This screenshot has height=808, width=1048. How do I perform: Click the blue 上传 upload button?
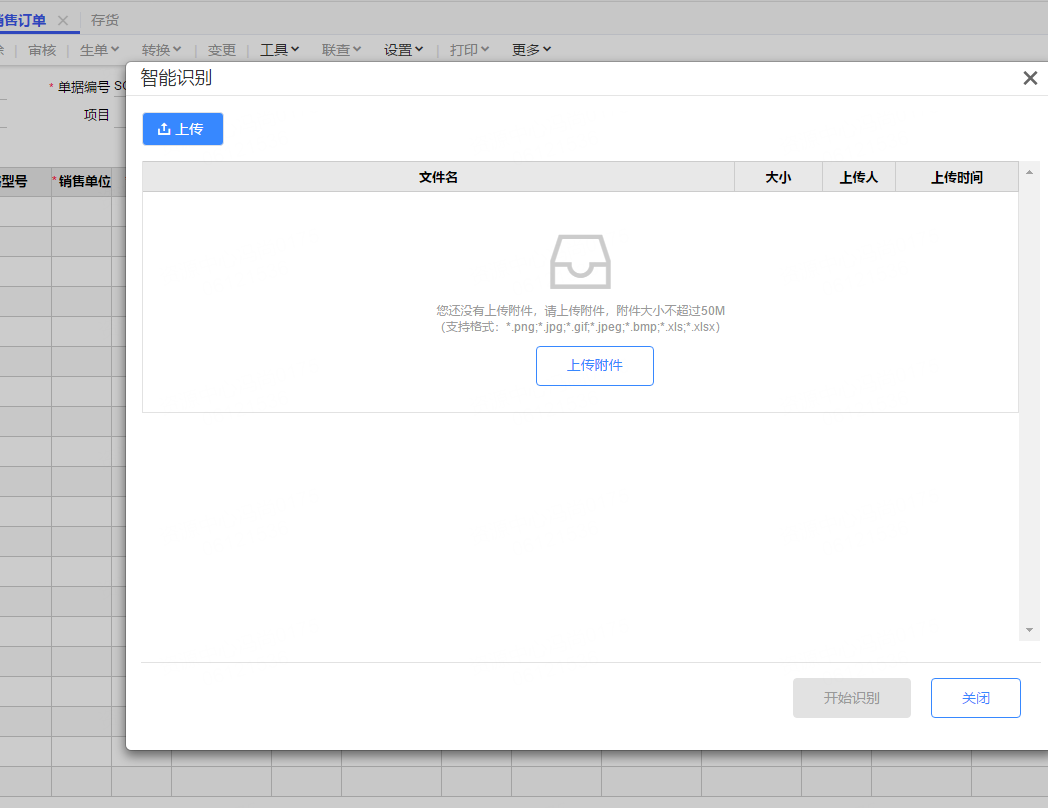point(182,129)
